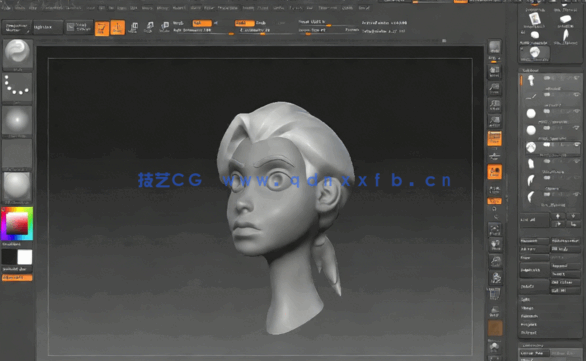The width and height of the screenshot is (586, 361).
Task: Adjust the Z Intensity slider
Action: coord(266,31)
